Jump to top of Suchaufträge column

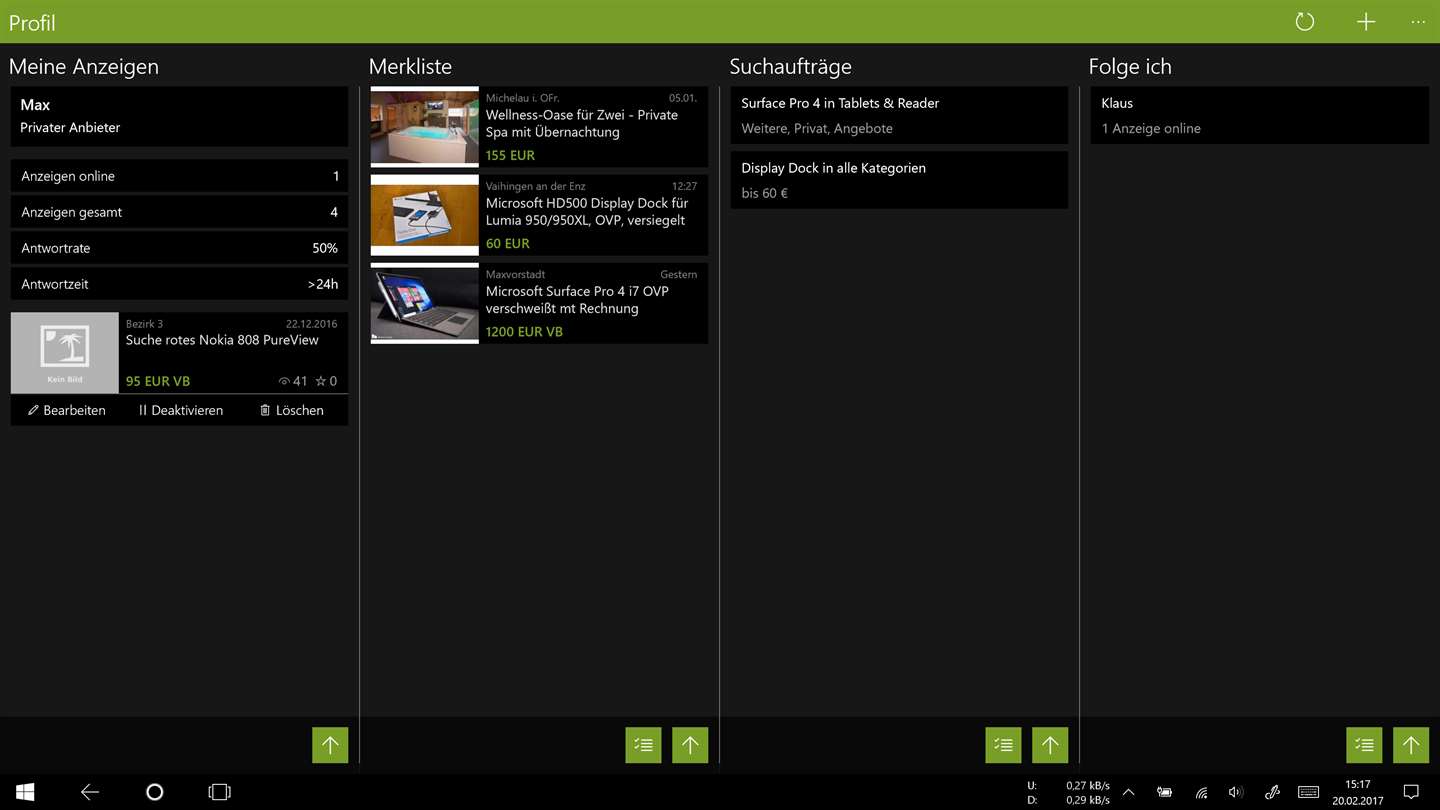[x=1050, y=745]
